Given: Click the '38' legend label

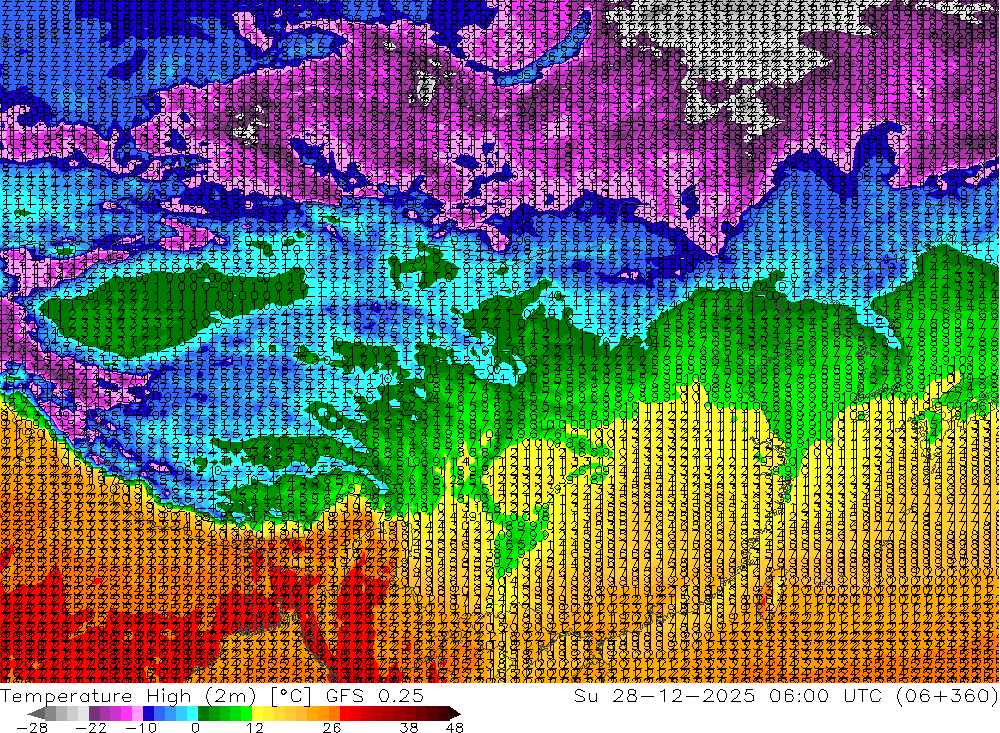Looking at the screenshot, I should tap(408, 728).
